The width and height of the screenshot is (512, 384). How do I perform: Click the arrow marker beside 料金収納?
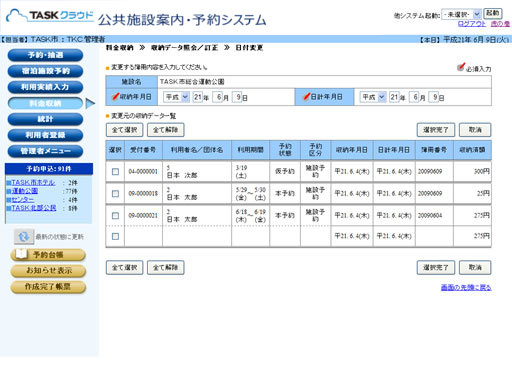(90, 103)
